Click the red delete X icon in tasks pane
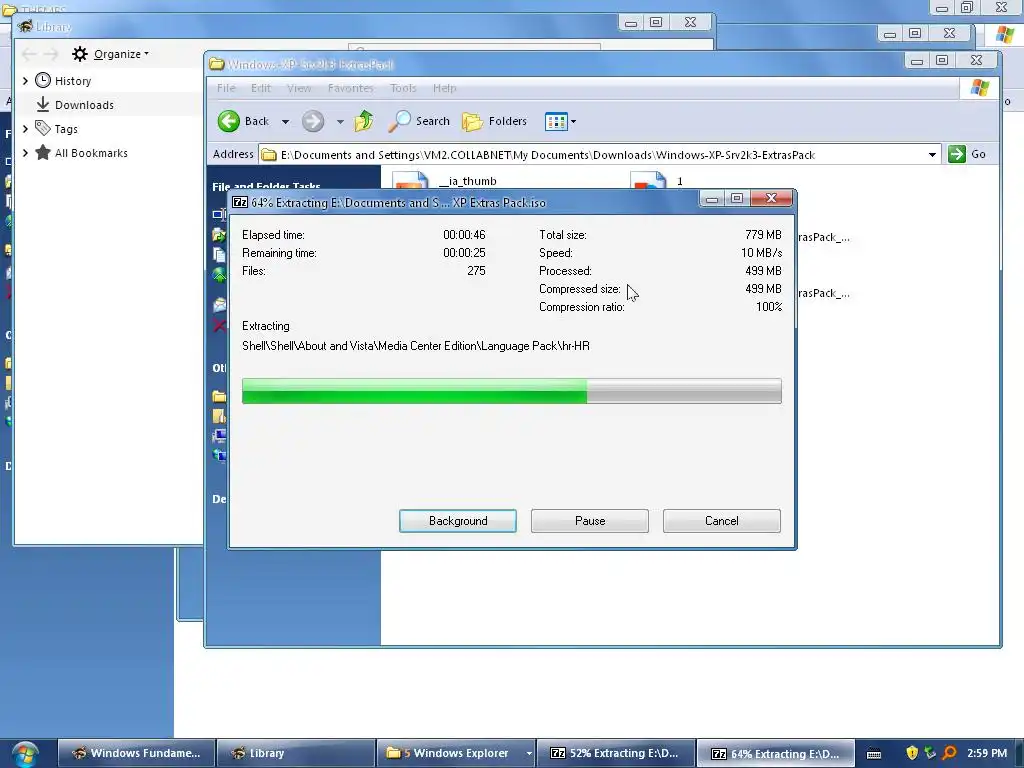This screenshot has height=768, width=1024. [219, 325]
